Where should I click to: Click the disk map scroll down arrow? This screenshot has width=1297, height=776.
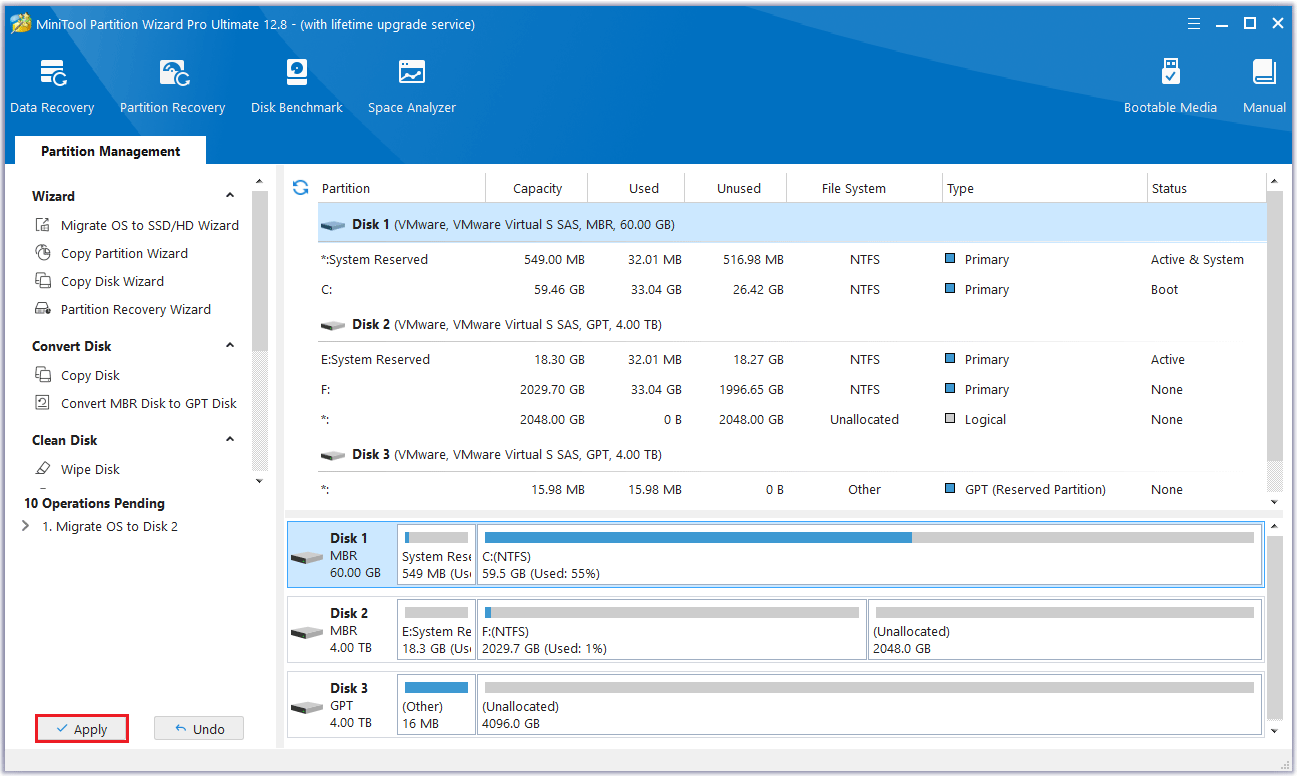point(1274,731)
